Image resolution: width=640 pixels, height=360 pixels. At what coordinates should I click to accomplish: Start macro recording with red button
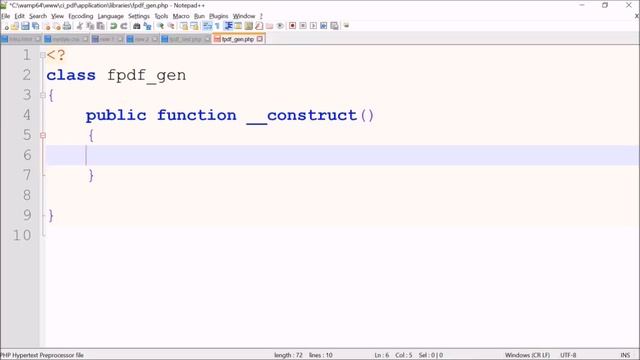tap(292, 26)
